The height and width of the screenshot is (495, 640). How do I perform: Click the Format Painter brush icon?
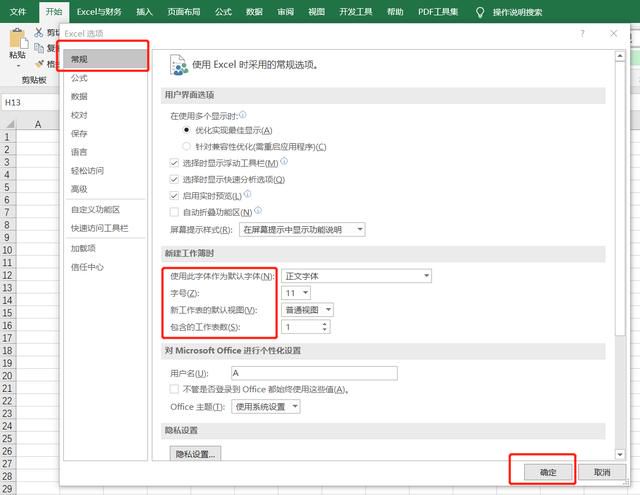[x=39, y=64]
